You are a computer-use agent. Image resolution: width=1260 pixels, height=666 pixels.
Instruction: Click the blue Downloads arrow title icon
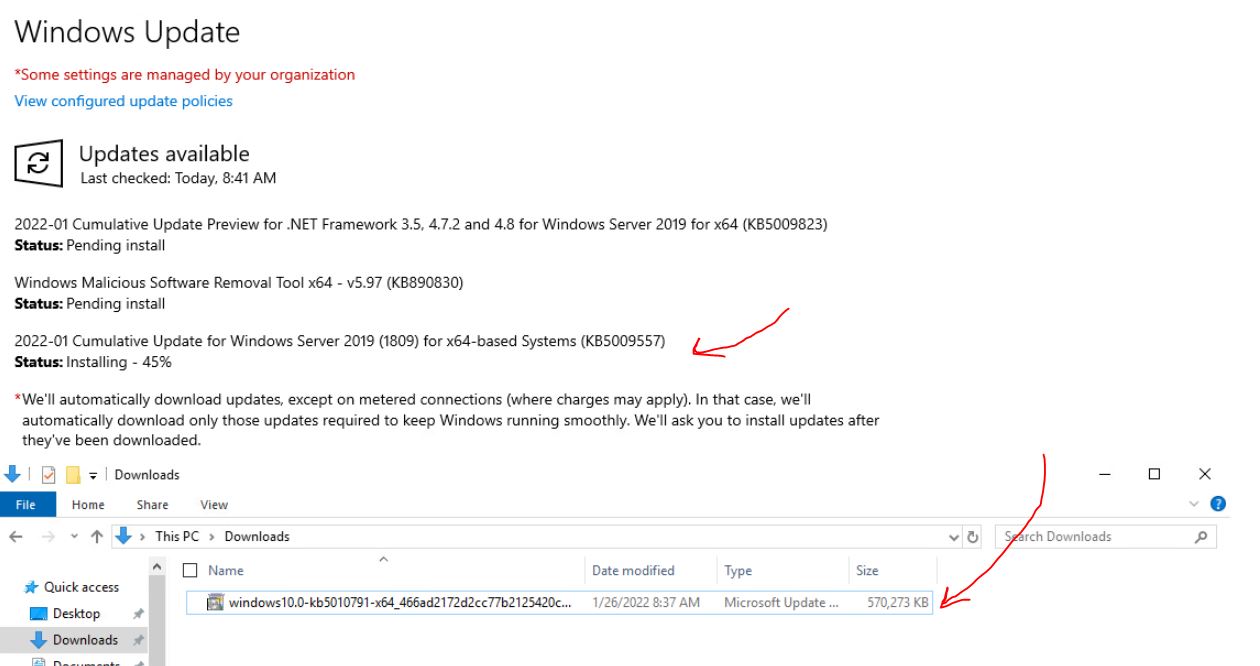pos(12,474)
